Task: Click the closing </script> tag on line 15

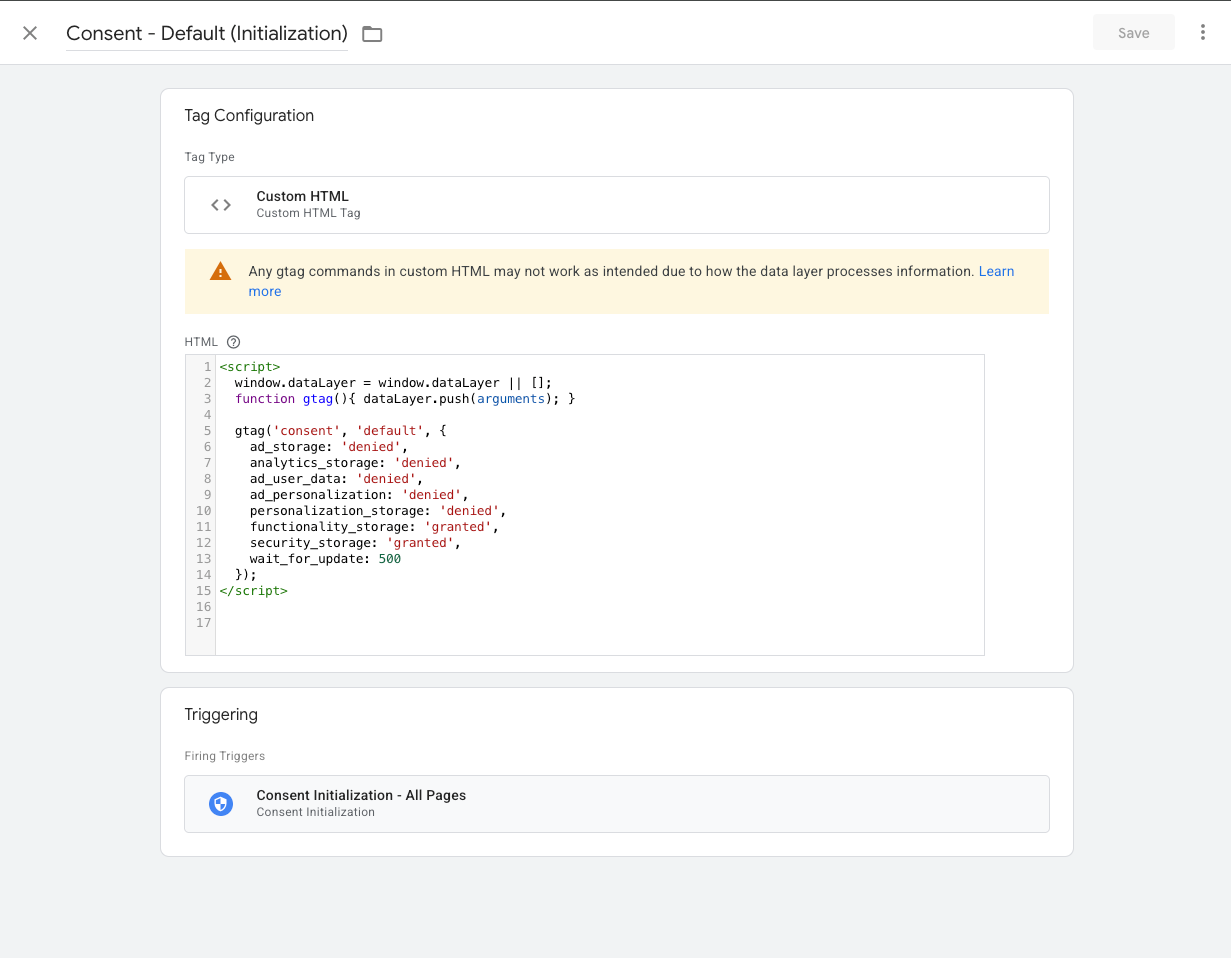Action: click(254, 591)
